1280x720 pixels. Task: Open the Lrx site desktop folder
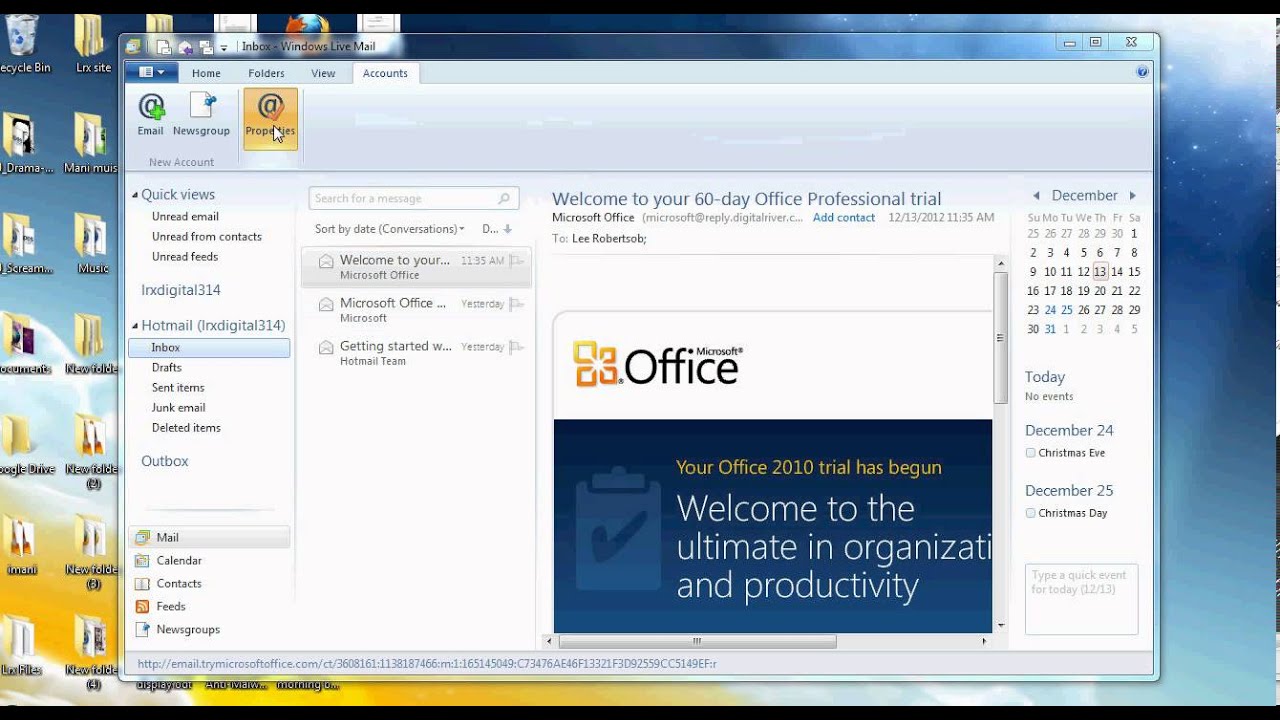tap(92, 45)
